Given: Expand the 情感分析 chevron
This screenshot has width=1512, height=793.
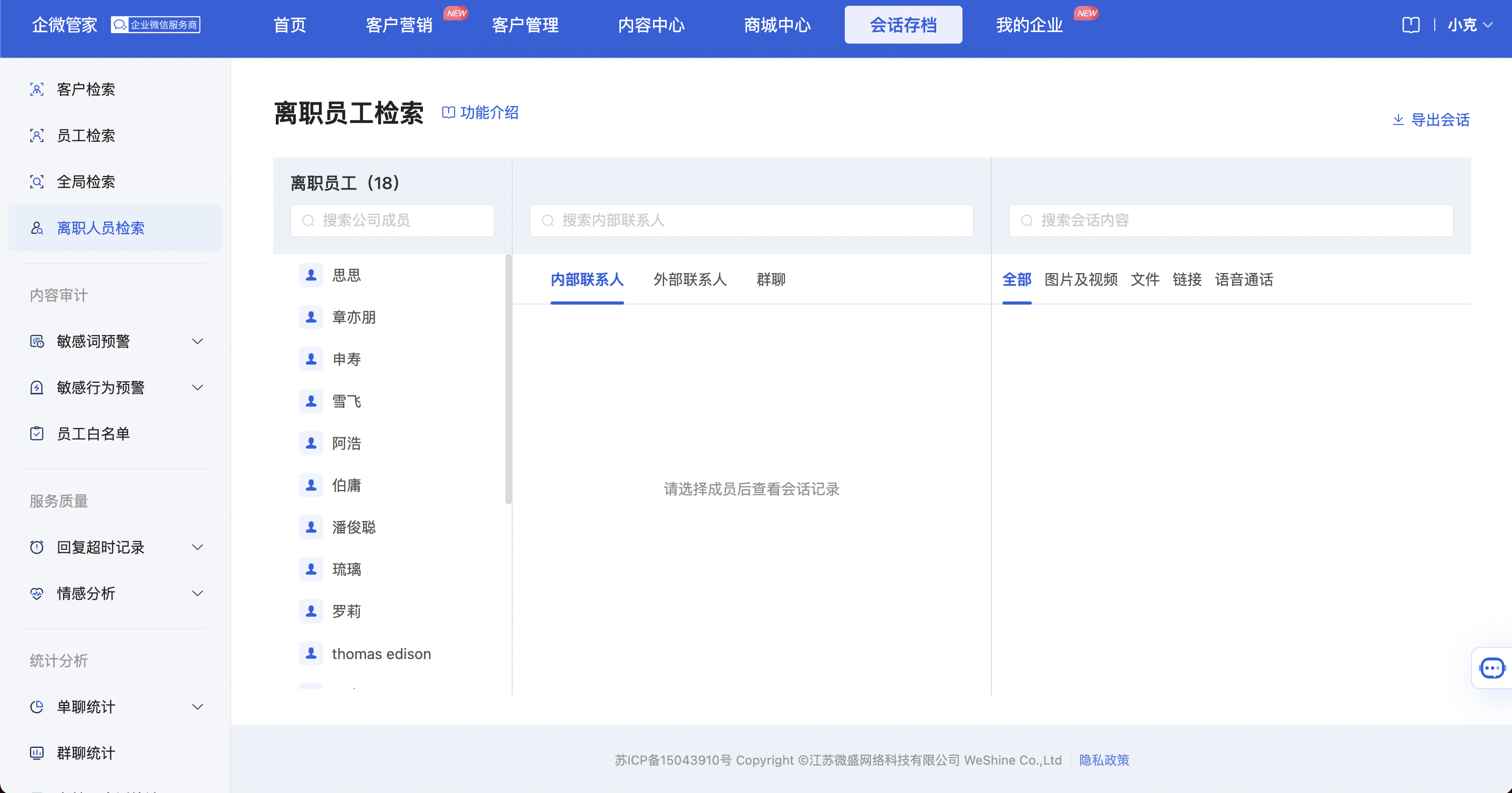Looking at the screenshot, I should pyautogui.click(x=198, y=593).
